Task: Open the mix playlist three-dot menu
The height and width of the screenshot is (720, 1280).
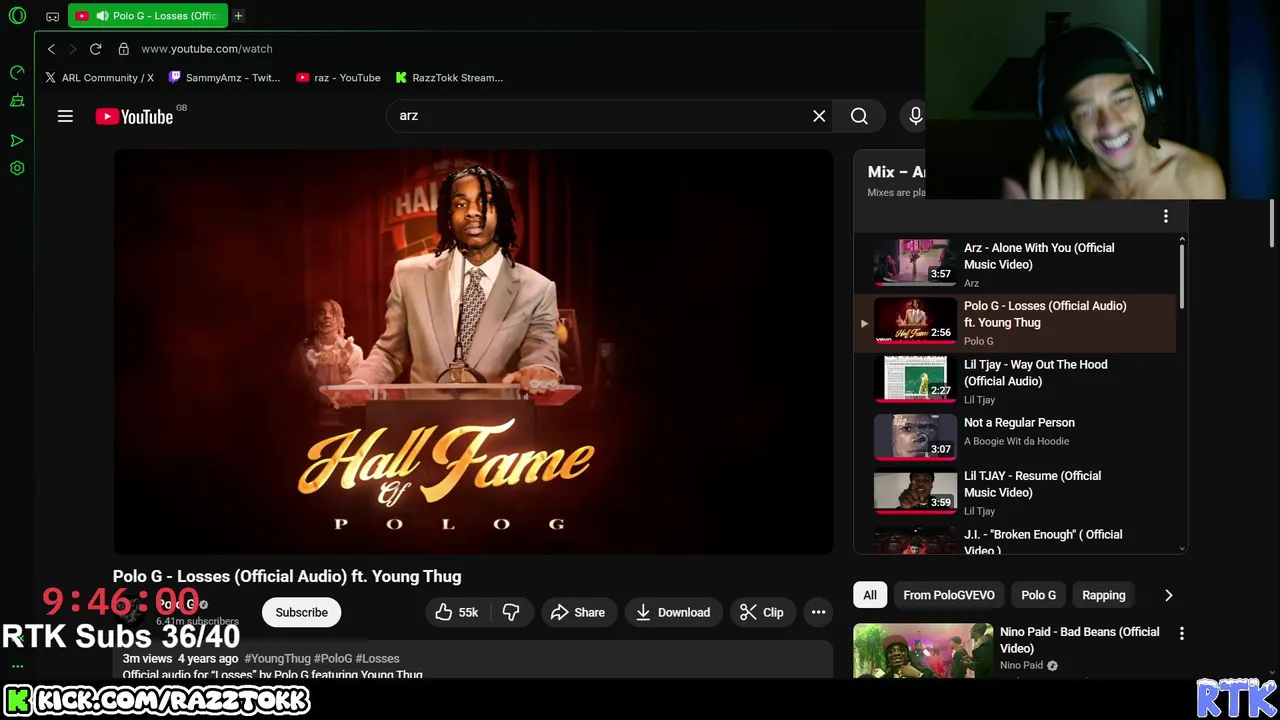Action: (1165, 216)
